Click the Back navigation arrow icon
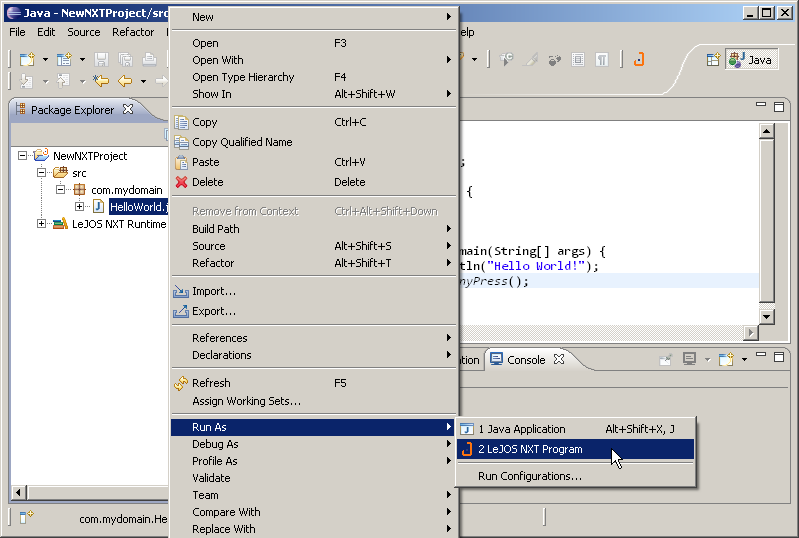Screen dimensions: 799x538 coord(125,80)
